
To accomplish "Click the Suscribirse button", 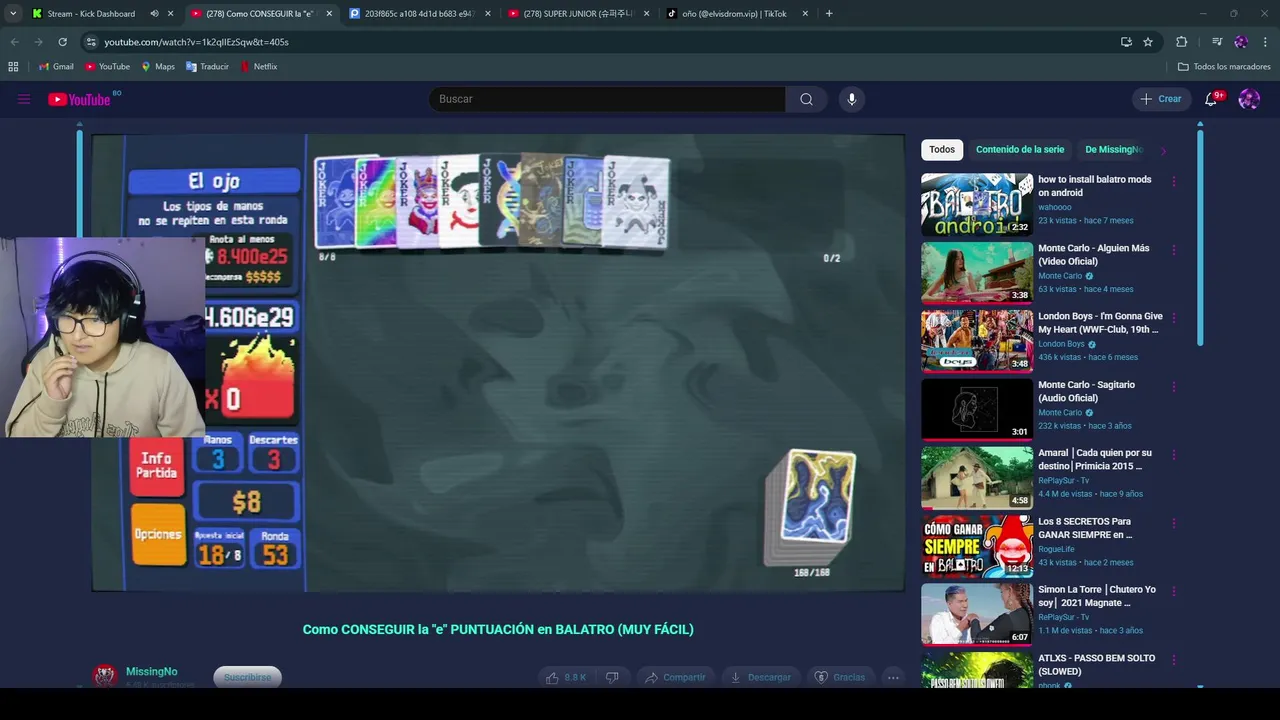I will click(x=247, y=677).
